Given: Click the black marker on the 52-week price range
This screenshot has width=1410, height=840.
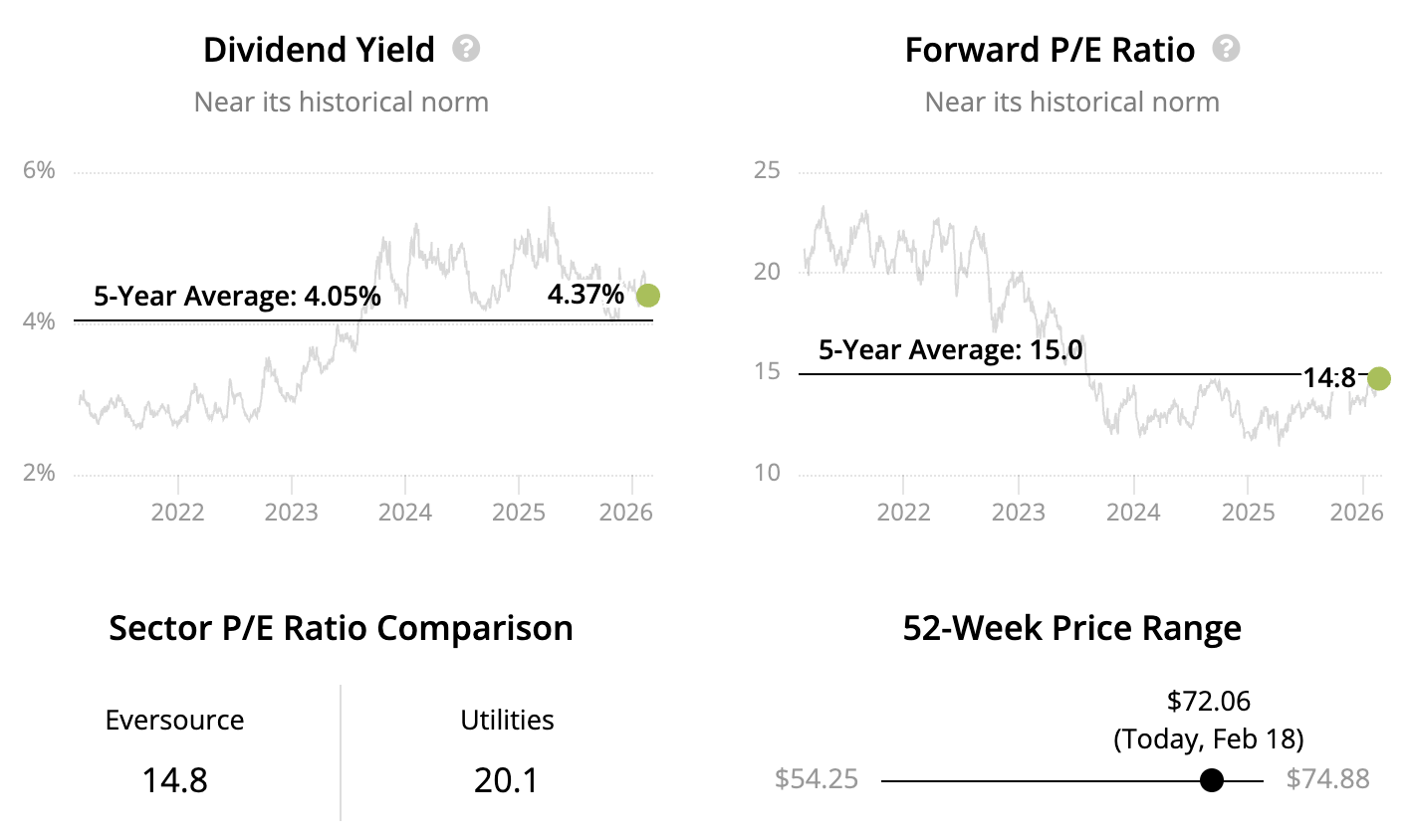Looking at the screenshot, I should (1212, 780).
